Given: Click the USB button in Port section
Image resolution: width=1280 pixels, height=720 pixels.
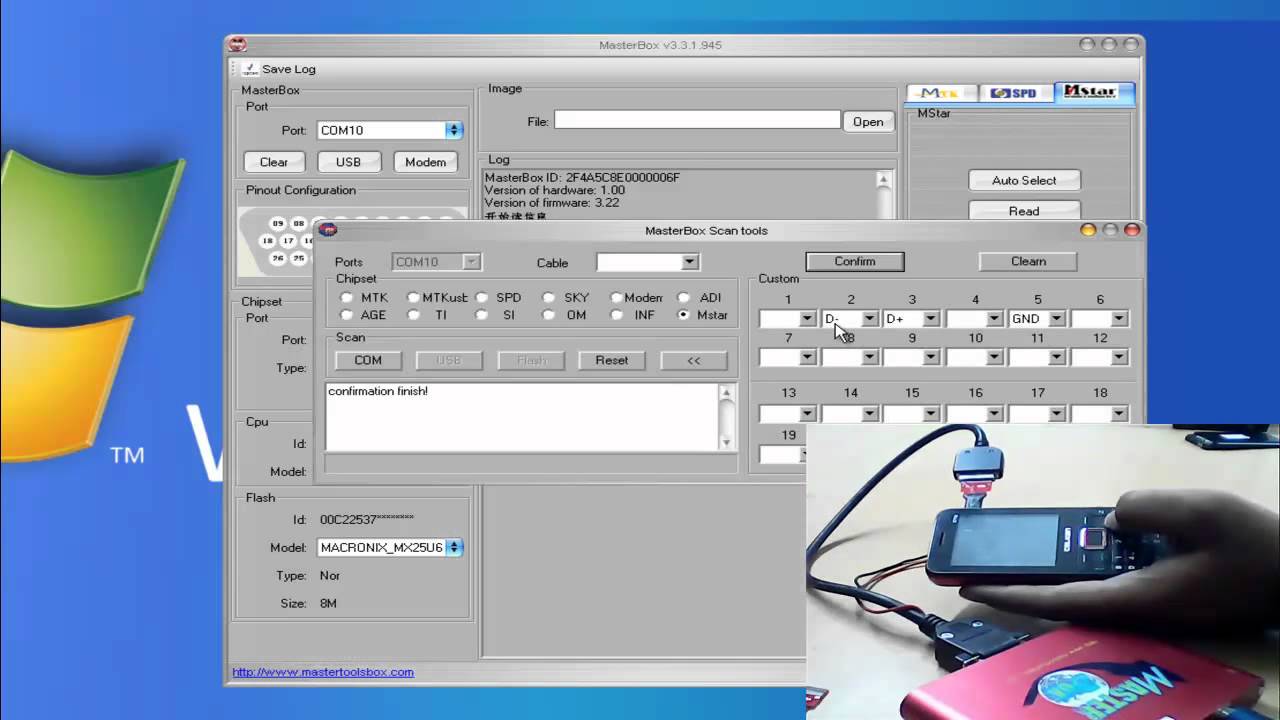Looking at the screenshot, I should pyautogui.click(x=348, y=162).
